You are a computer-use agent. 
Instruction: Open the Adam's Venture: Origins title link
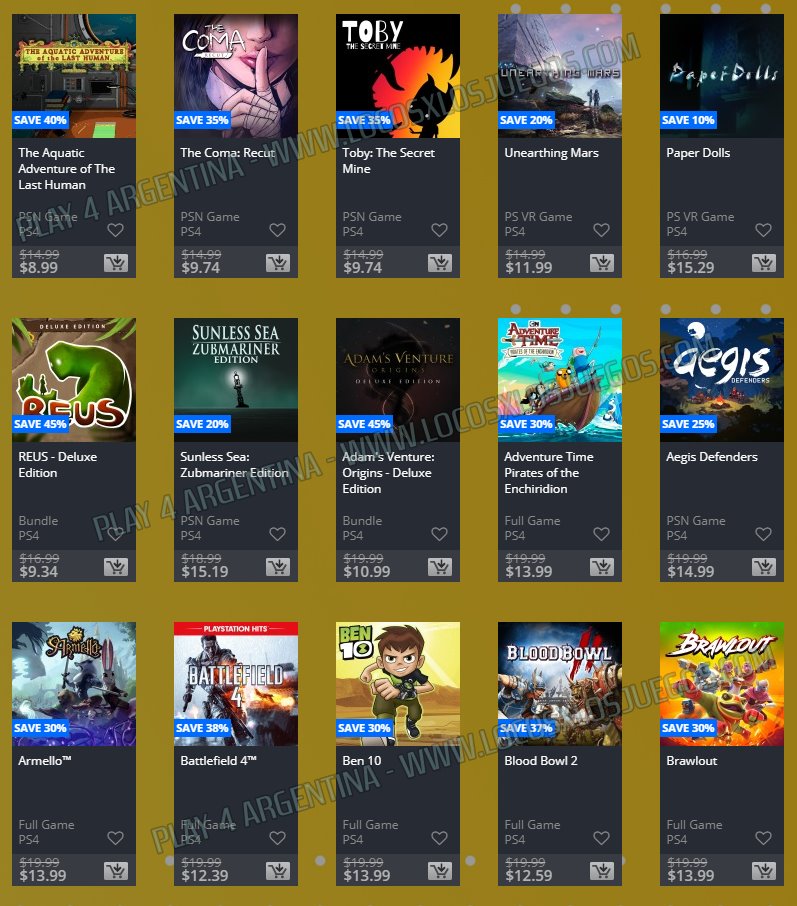point(388,473)
